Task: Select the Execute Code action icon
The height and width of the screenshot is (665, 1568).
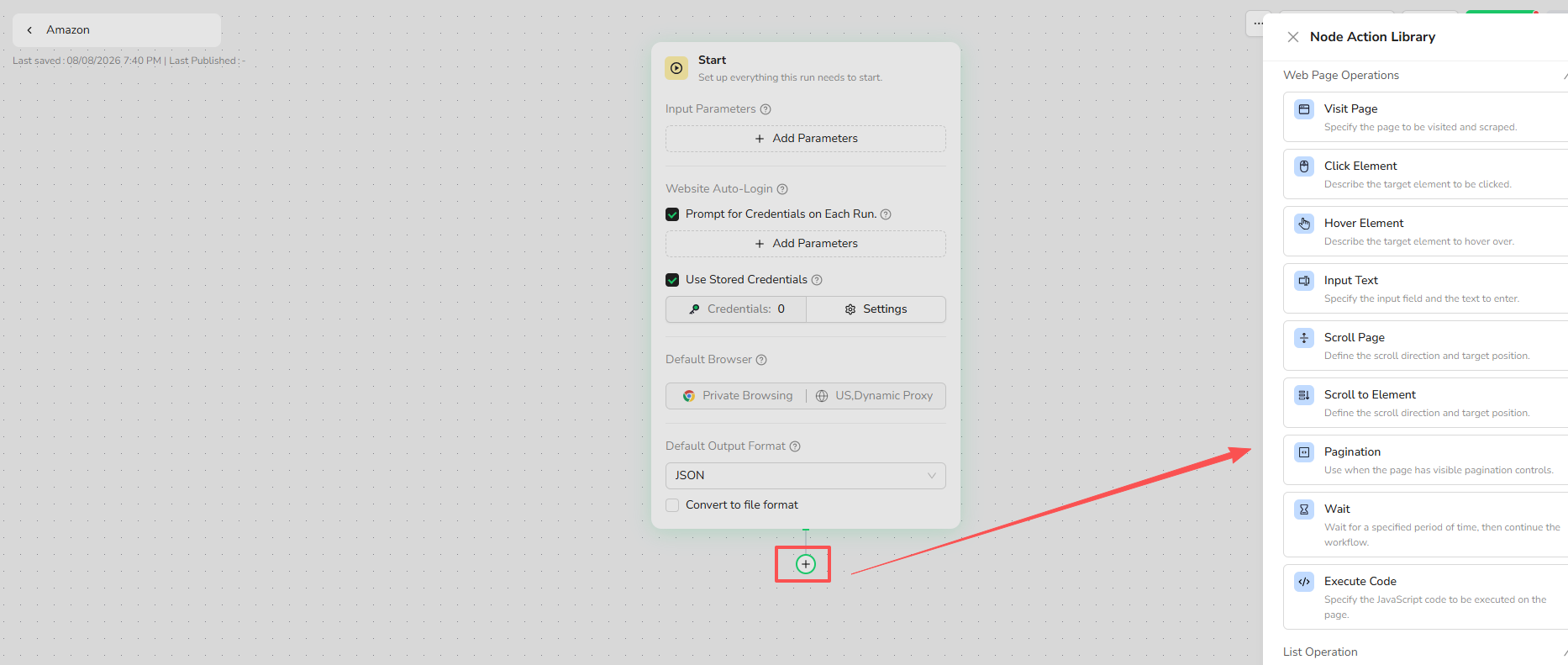Action: point(1304,582)
